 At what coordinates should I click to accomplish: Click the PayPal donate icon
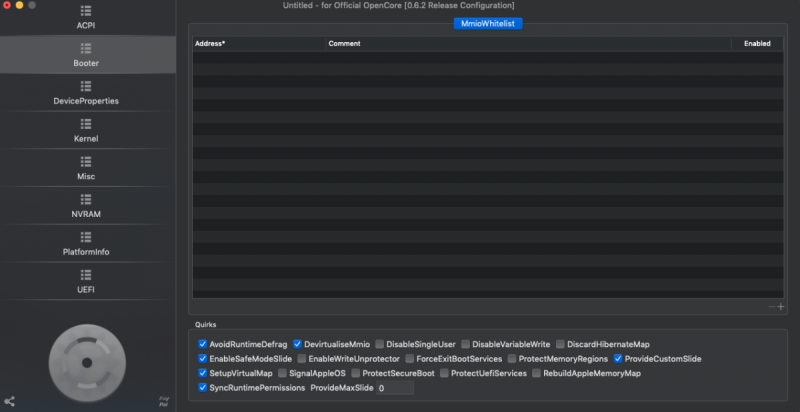point(164,401)
